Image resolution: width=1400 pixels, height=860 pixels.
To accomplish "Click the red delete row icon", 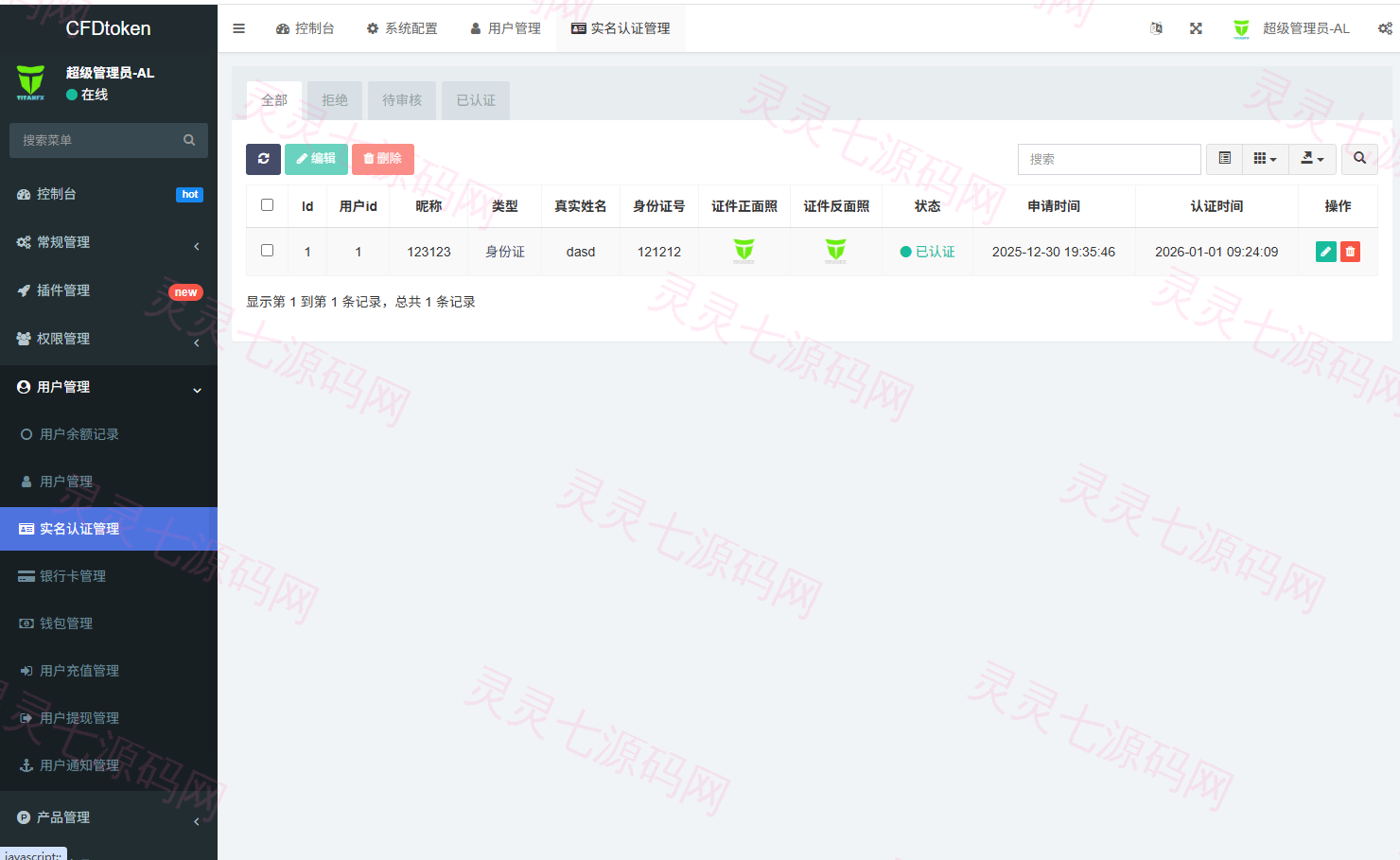I will tap(1350, 252).
